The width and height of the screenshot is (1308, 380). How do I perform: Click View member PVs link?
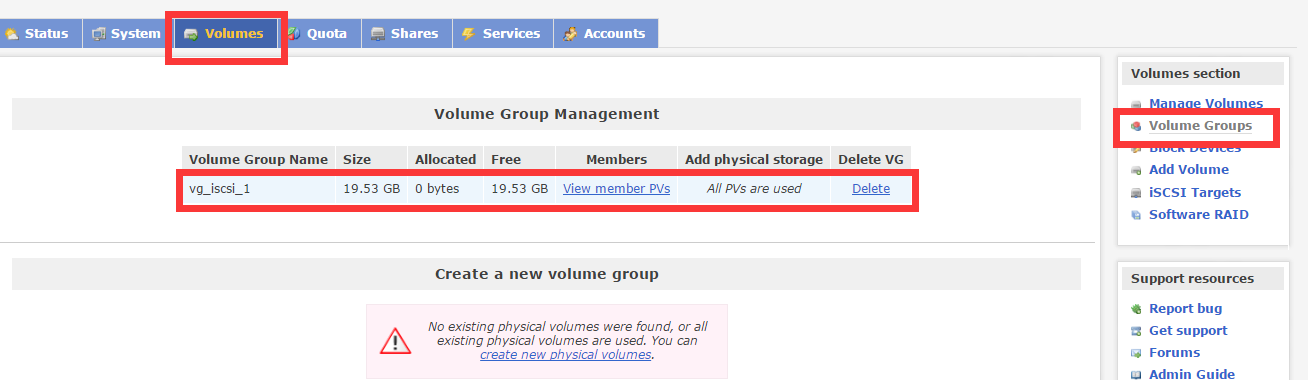tap(616, 188)
